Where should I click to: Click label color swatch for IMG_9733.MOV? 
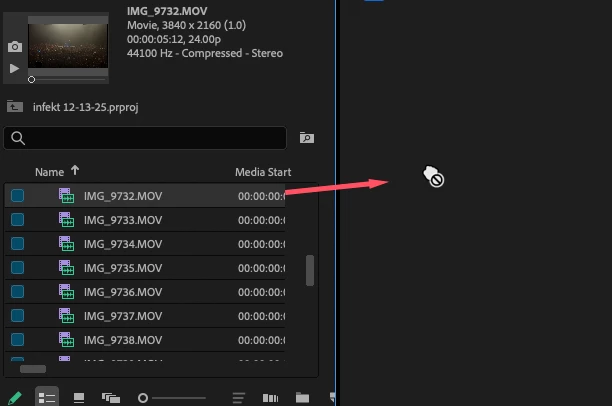coord(18,220)
